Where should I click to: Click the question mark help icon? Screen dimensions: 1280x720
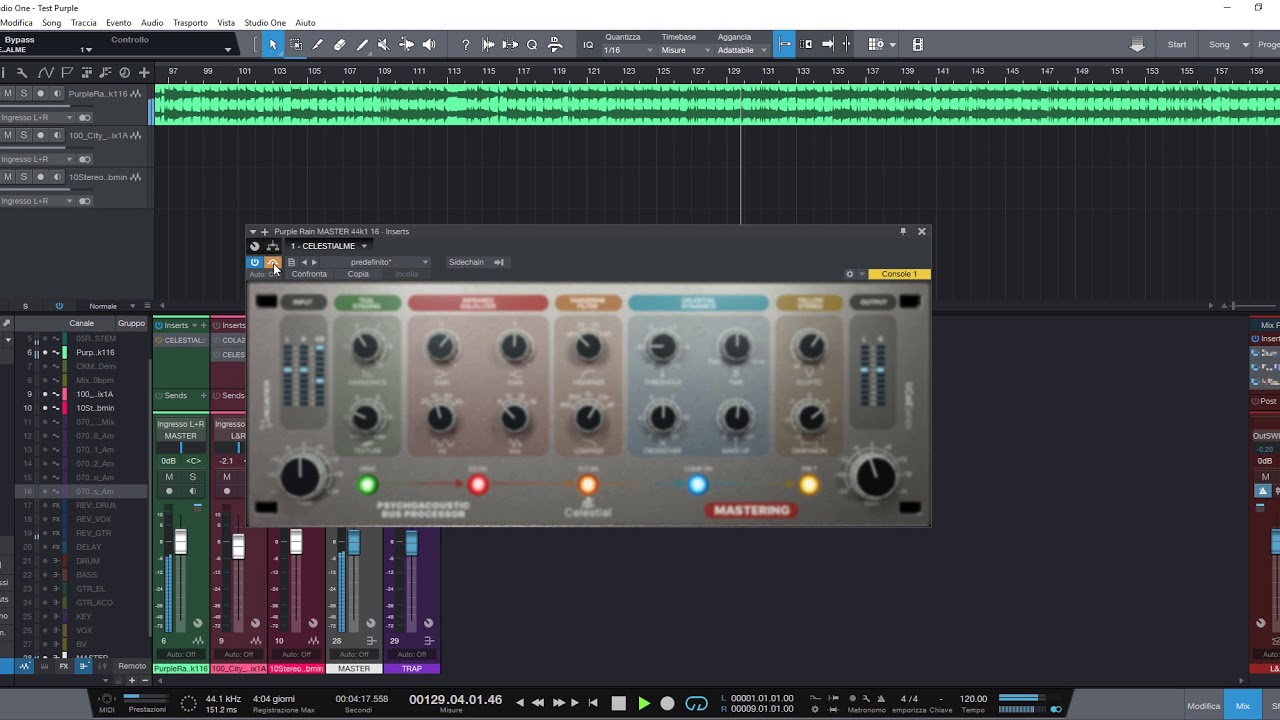click(465, 44)
